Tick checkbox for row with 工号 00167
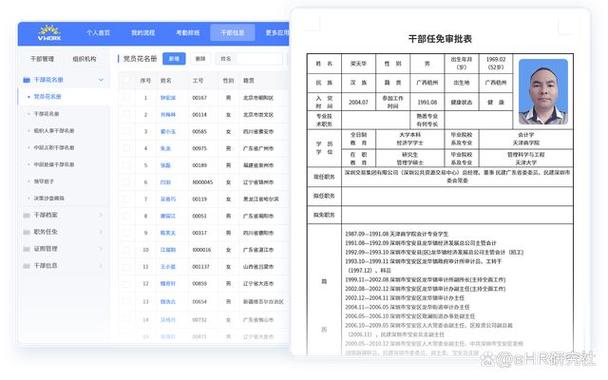This screenshot has height=380, width=608. click(x=126, y=98)
